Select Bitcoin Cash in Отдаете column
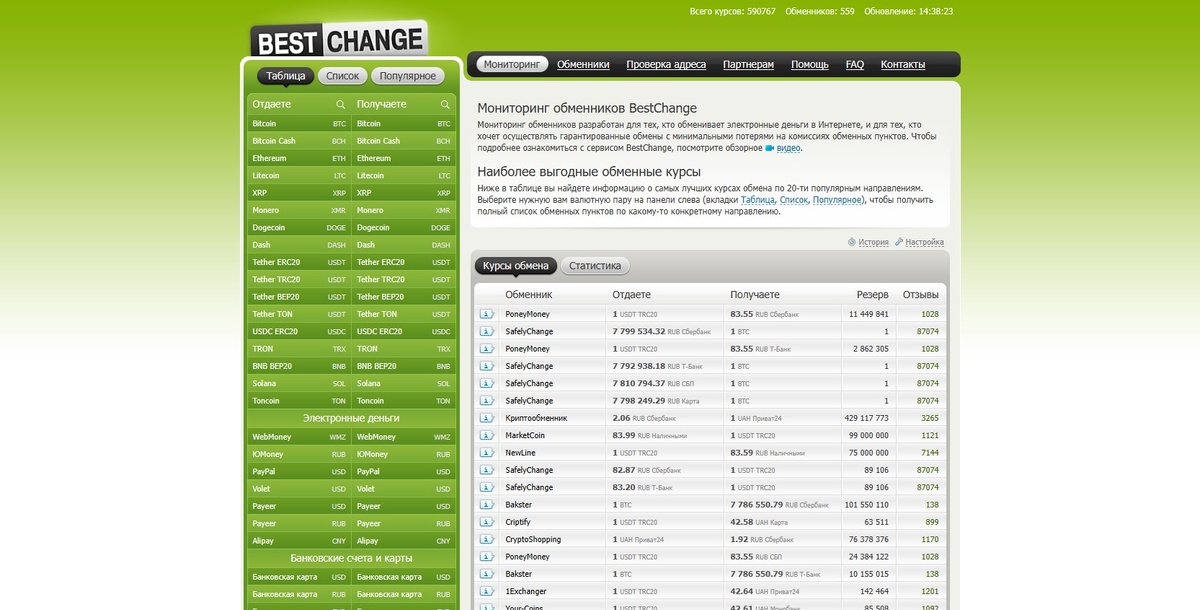This screenshot has height=610, width=1200. click(x=299, y=141)
